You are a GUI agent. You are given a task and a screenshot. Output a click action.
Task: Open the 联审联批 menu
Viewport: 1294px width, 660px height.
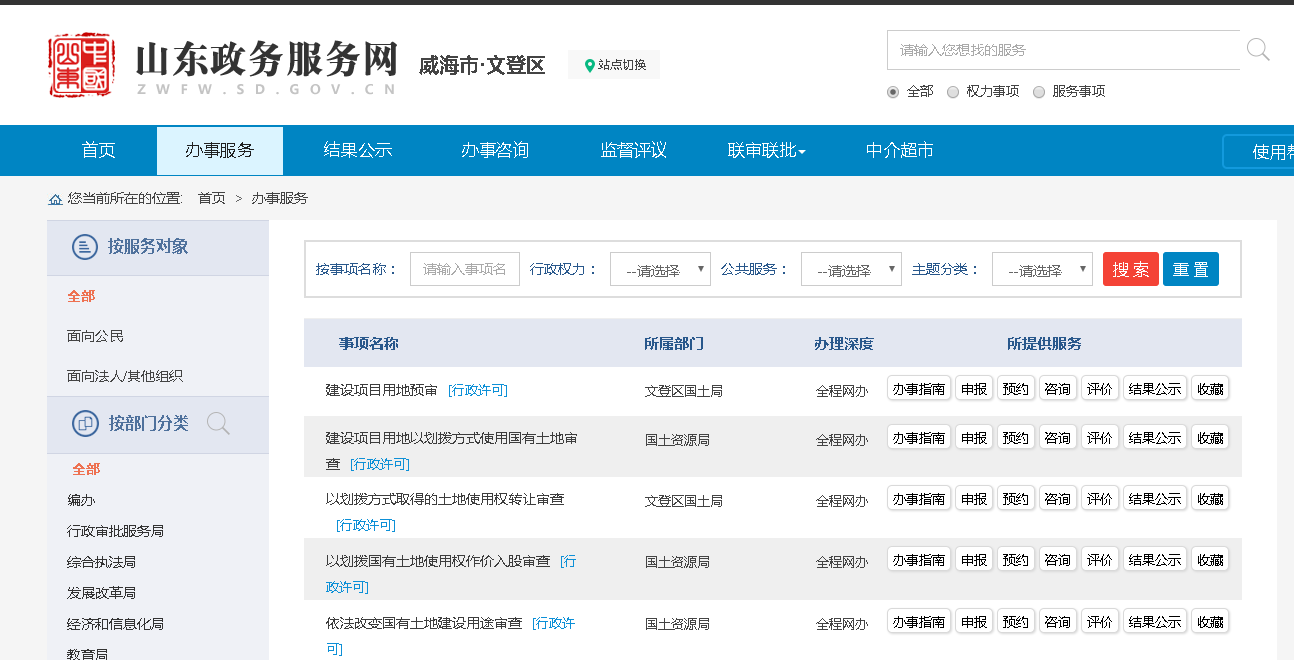766,151
